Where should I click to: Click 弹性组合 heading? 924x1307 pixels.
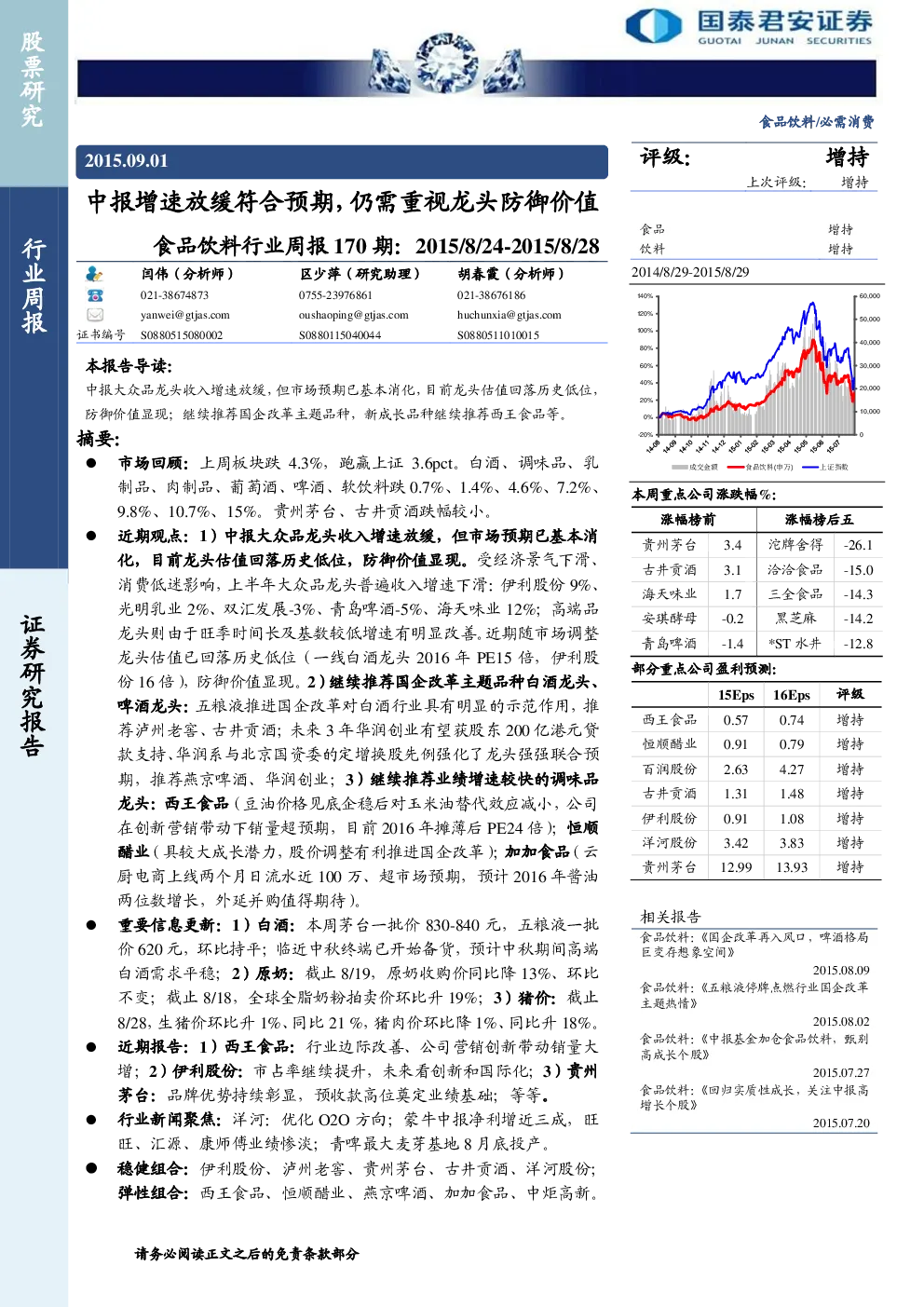point(154,1192)
